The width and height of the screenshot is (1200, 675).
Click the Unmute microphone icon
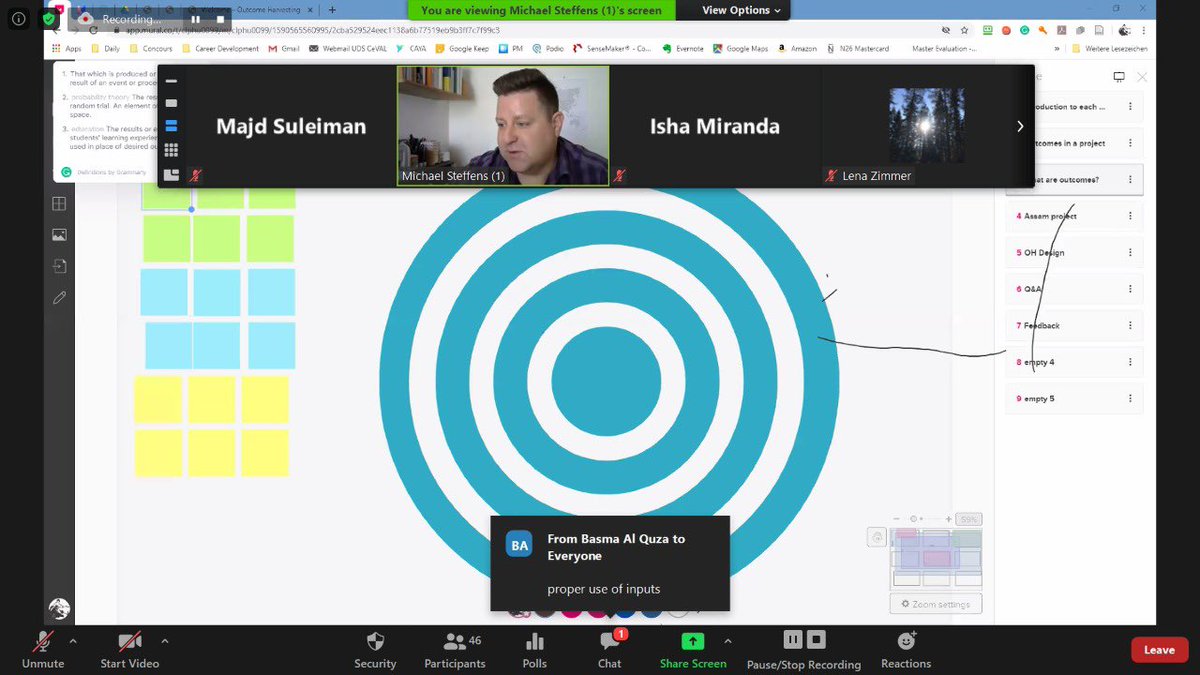tap(43, 641)
